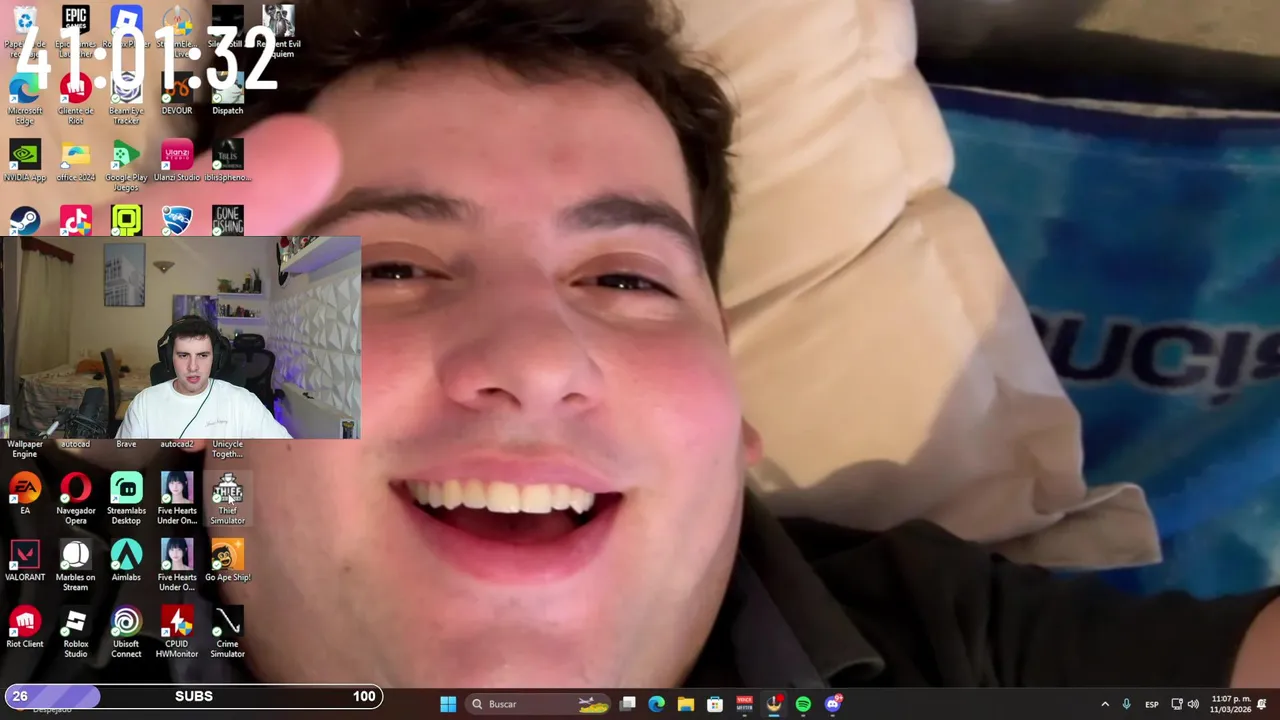Click the Unicycle Togeth... label
This screenshot has width=1280, height=720.
click(x=227, y=449)
